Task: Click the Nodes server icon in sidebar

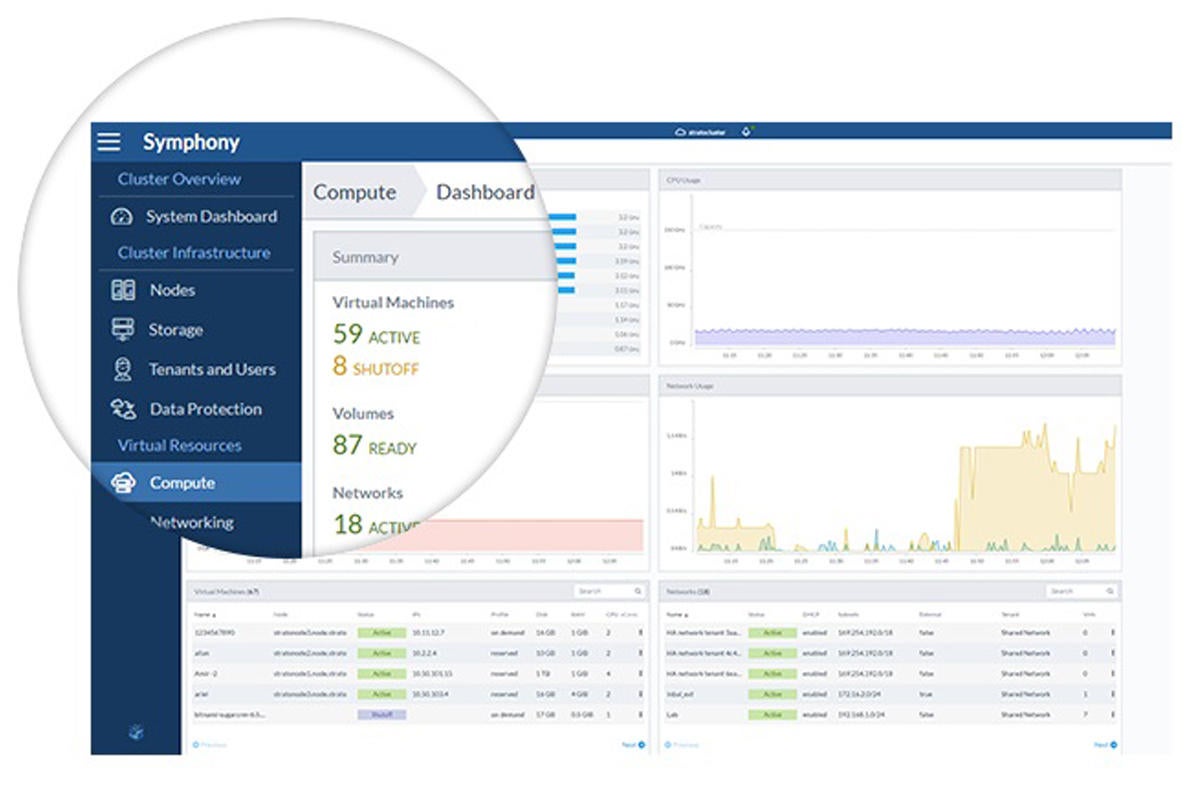Action: pyautogui.click(x=123, y=290)
